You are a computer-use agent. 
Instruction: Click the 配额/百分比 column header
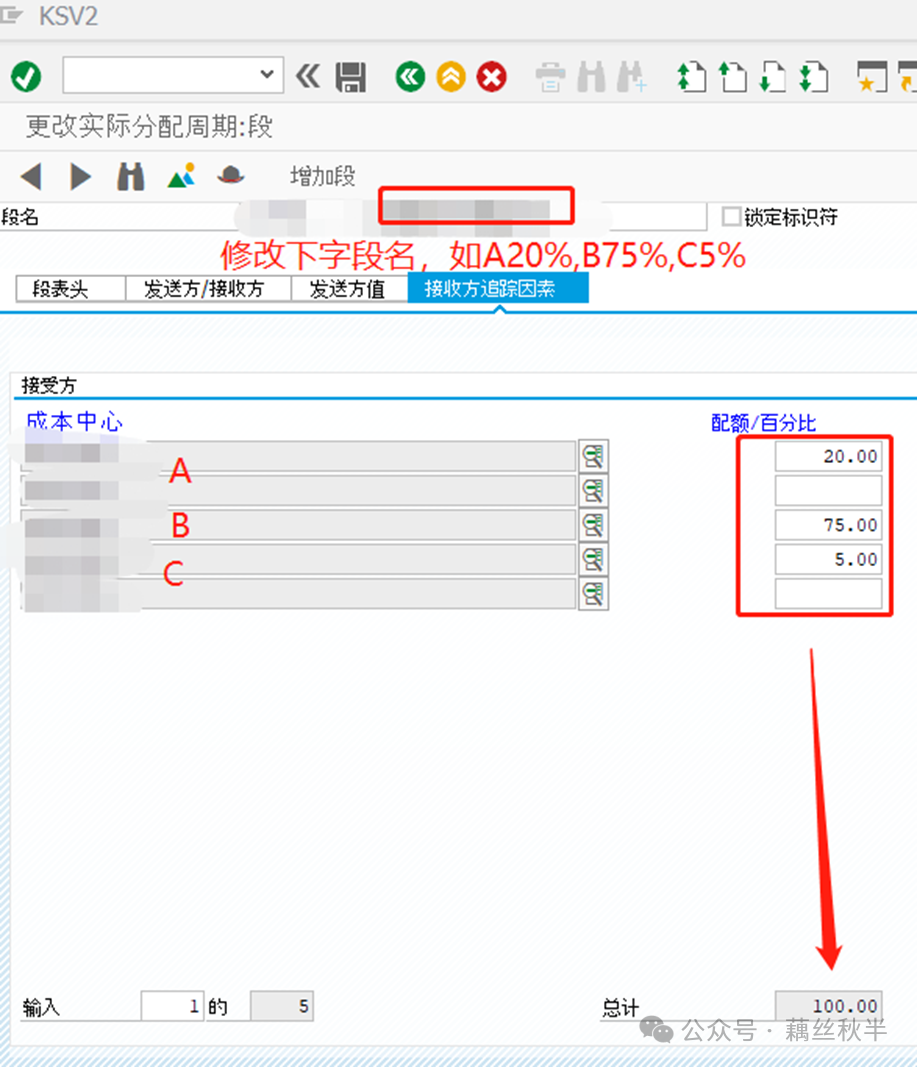pos(763,423)
